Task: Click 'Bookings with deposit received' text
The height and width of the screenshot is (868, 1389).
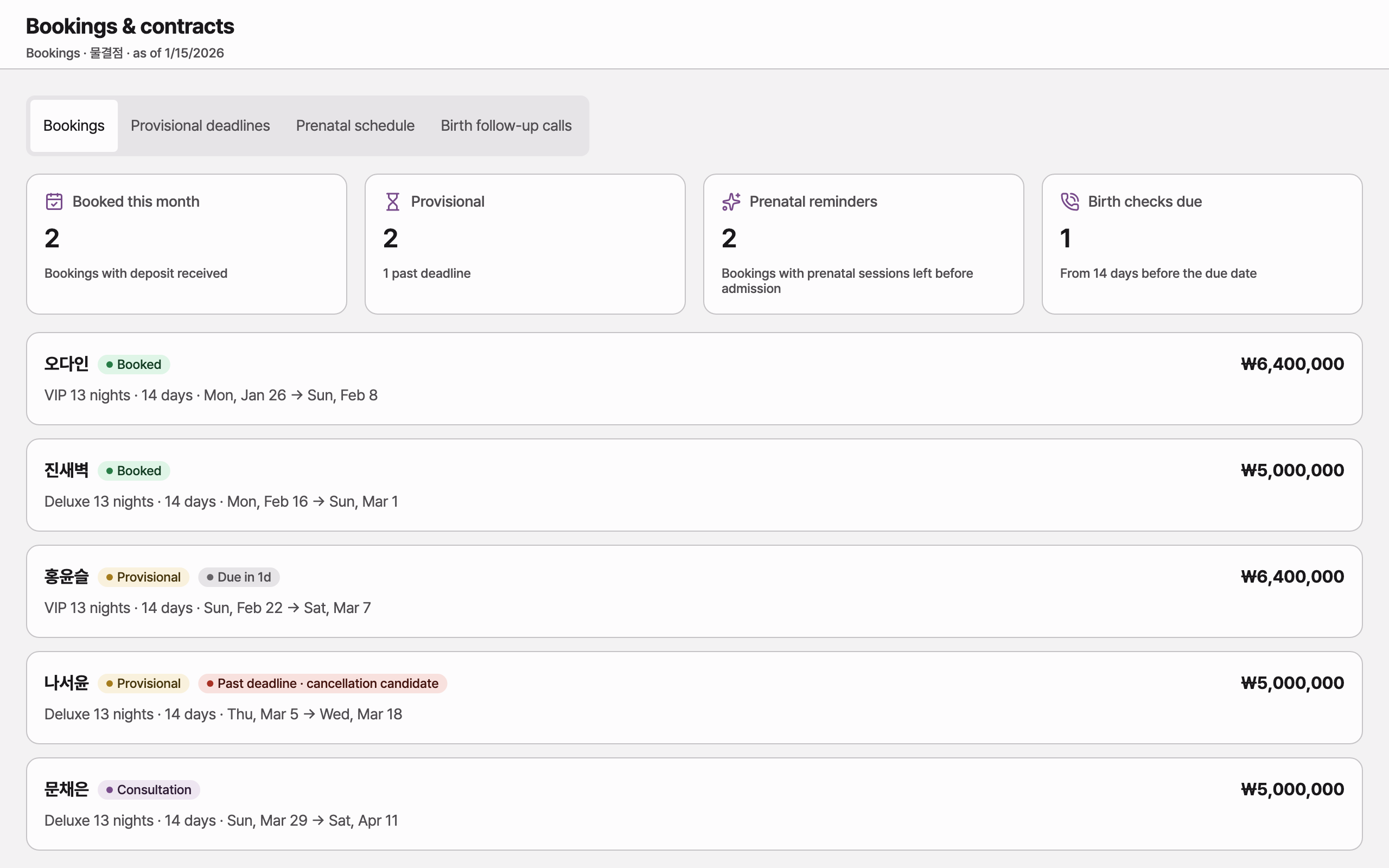Action: click(x=136, y=273)
